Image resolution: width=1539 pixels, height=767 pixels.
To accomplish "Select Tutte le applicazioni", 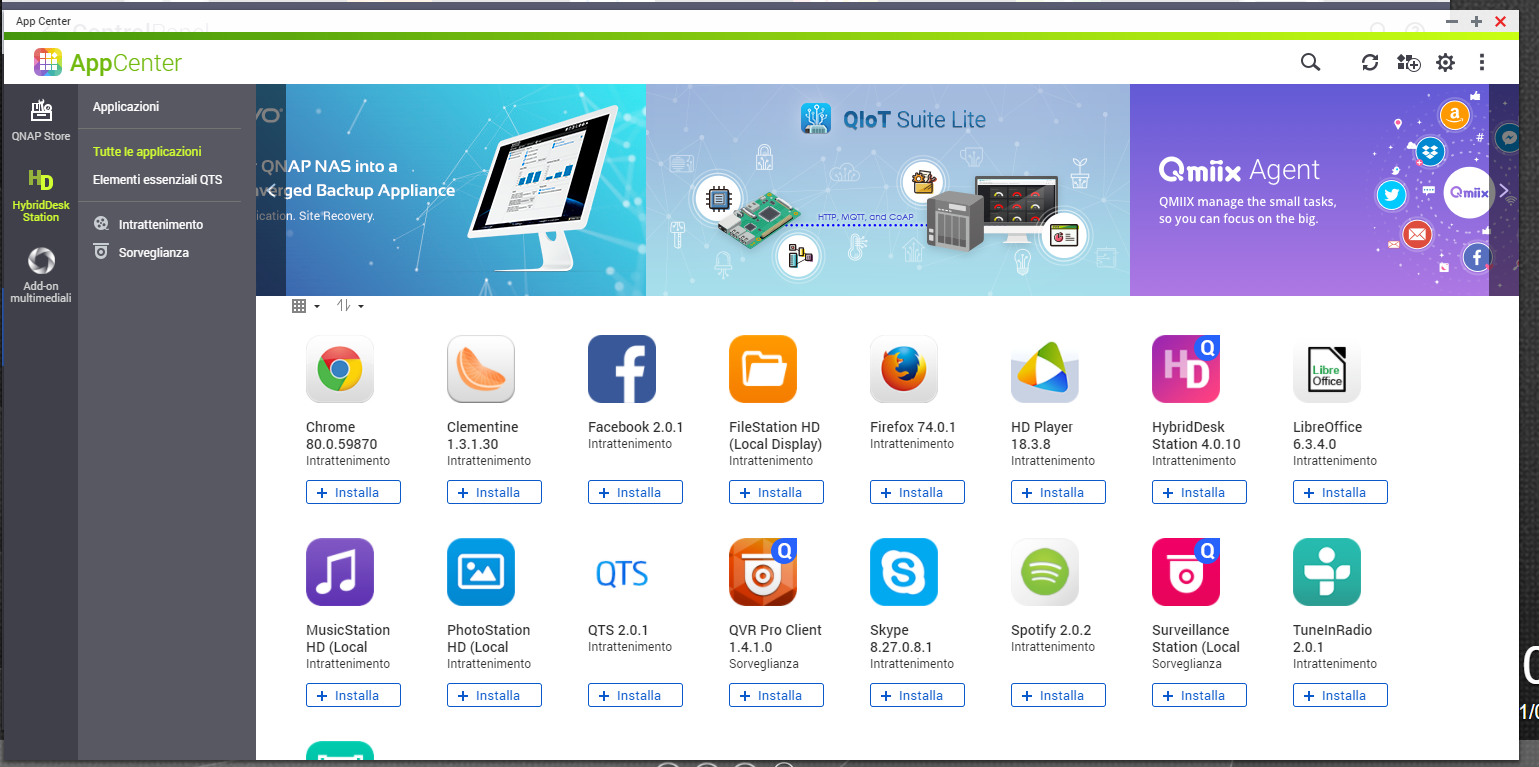I will click(147, 152).
